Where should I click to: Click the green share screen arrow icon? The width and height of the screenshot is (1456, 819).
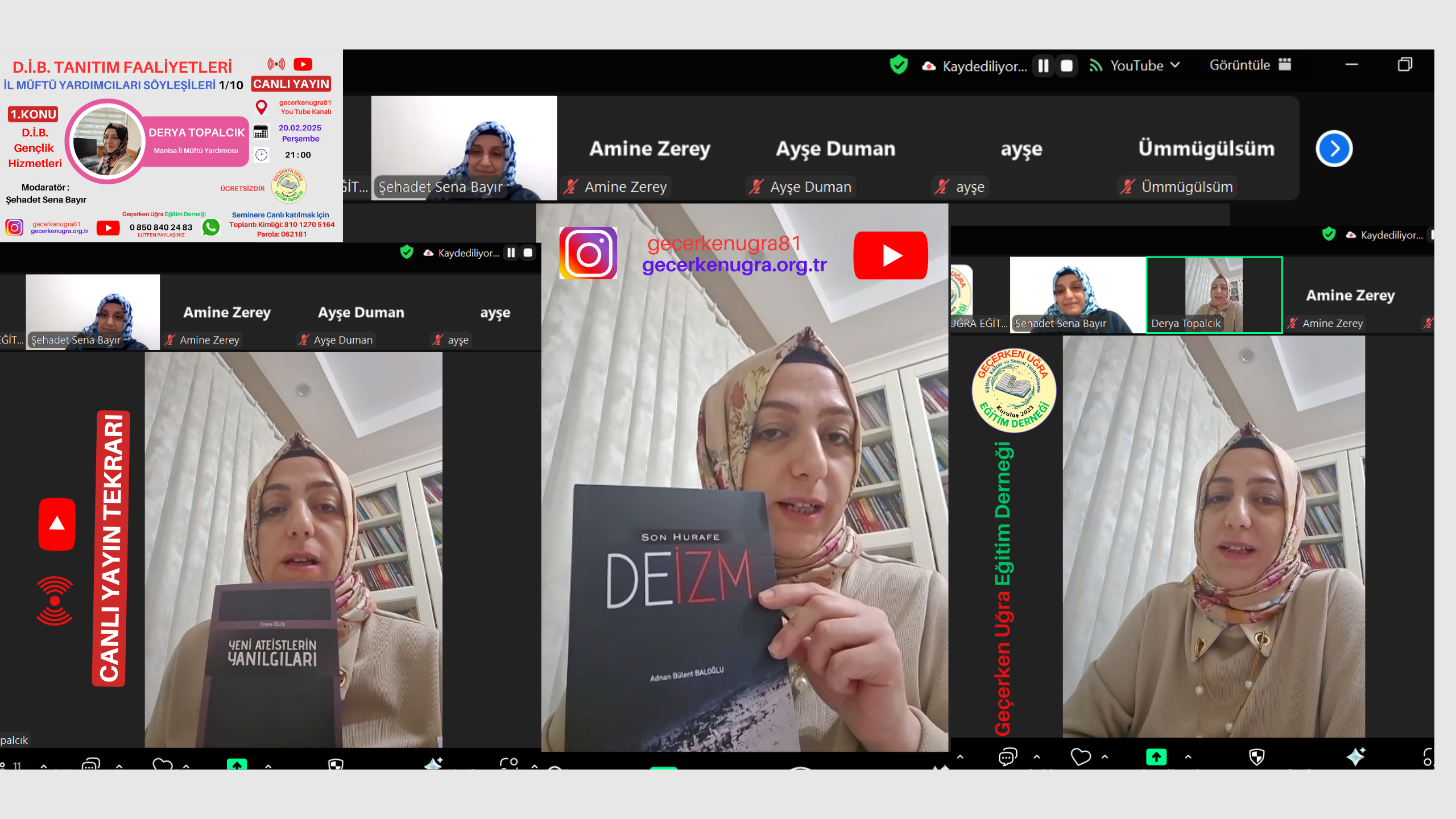[x=1156, y=757]
